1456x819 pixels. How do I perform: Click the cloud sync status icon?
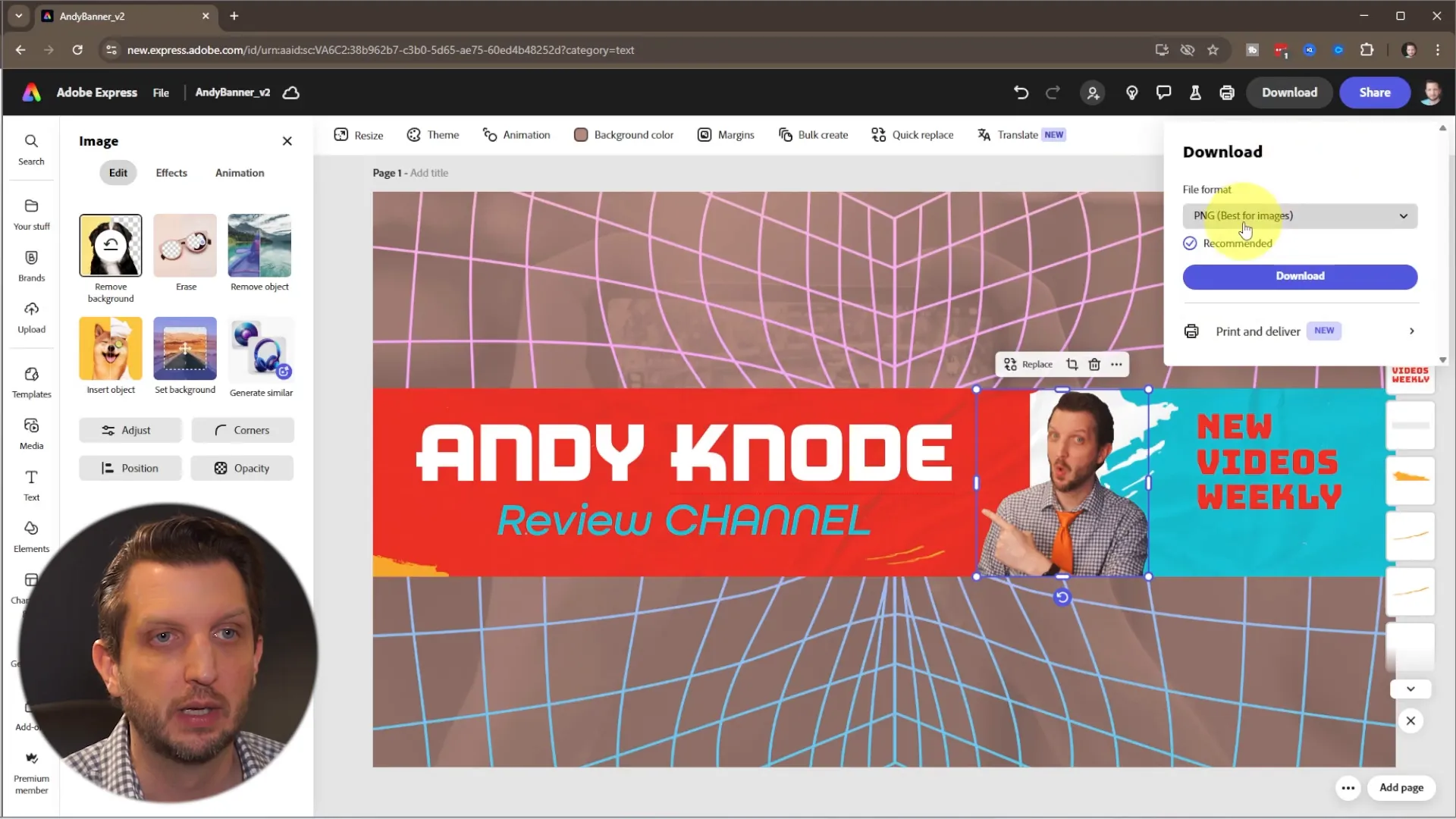(291, 93)
